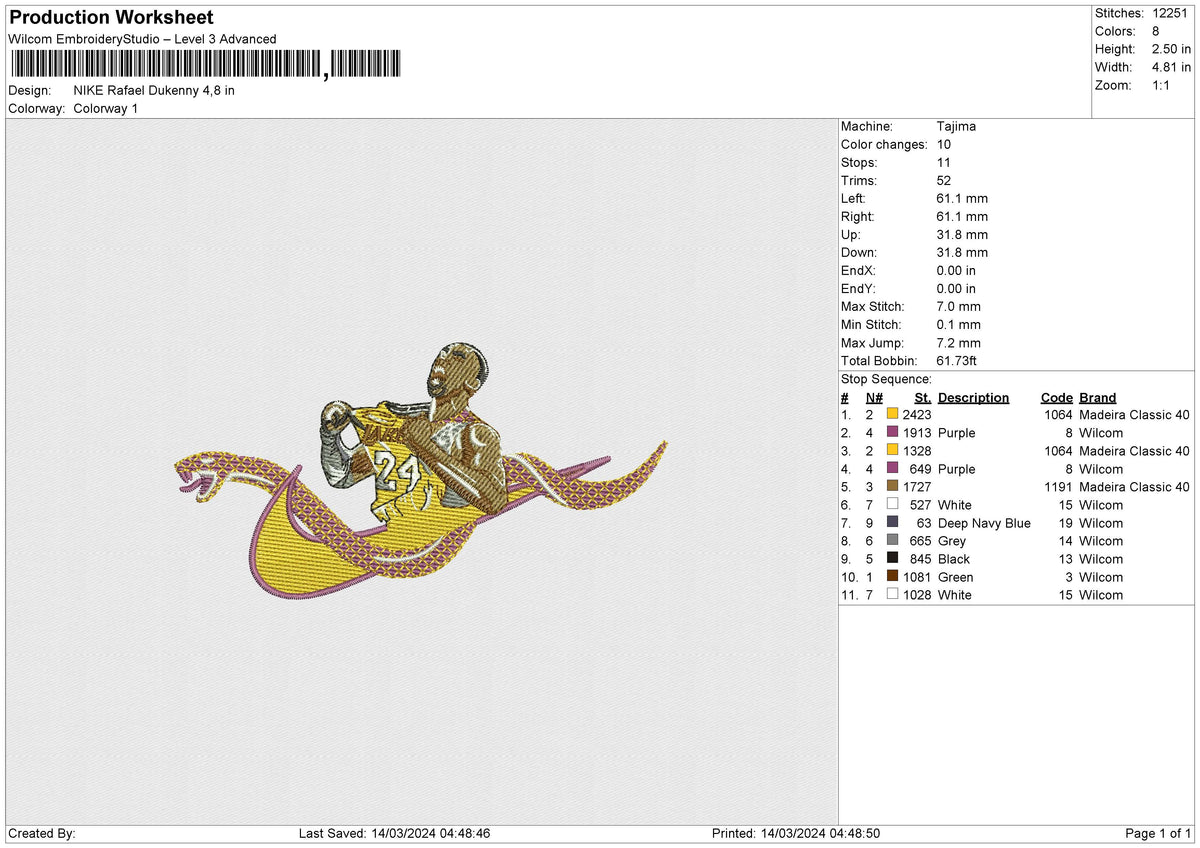The height and width of the screenshot is (848, 1200).
Task: Select the white swatch with 527 stitches
Action: 892,504
